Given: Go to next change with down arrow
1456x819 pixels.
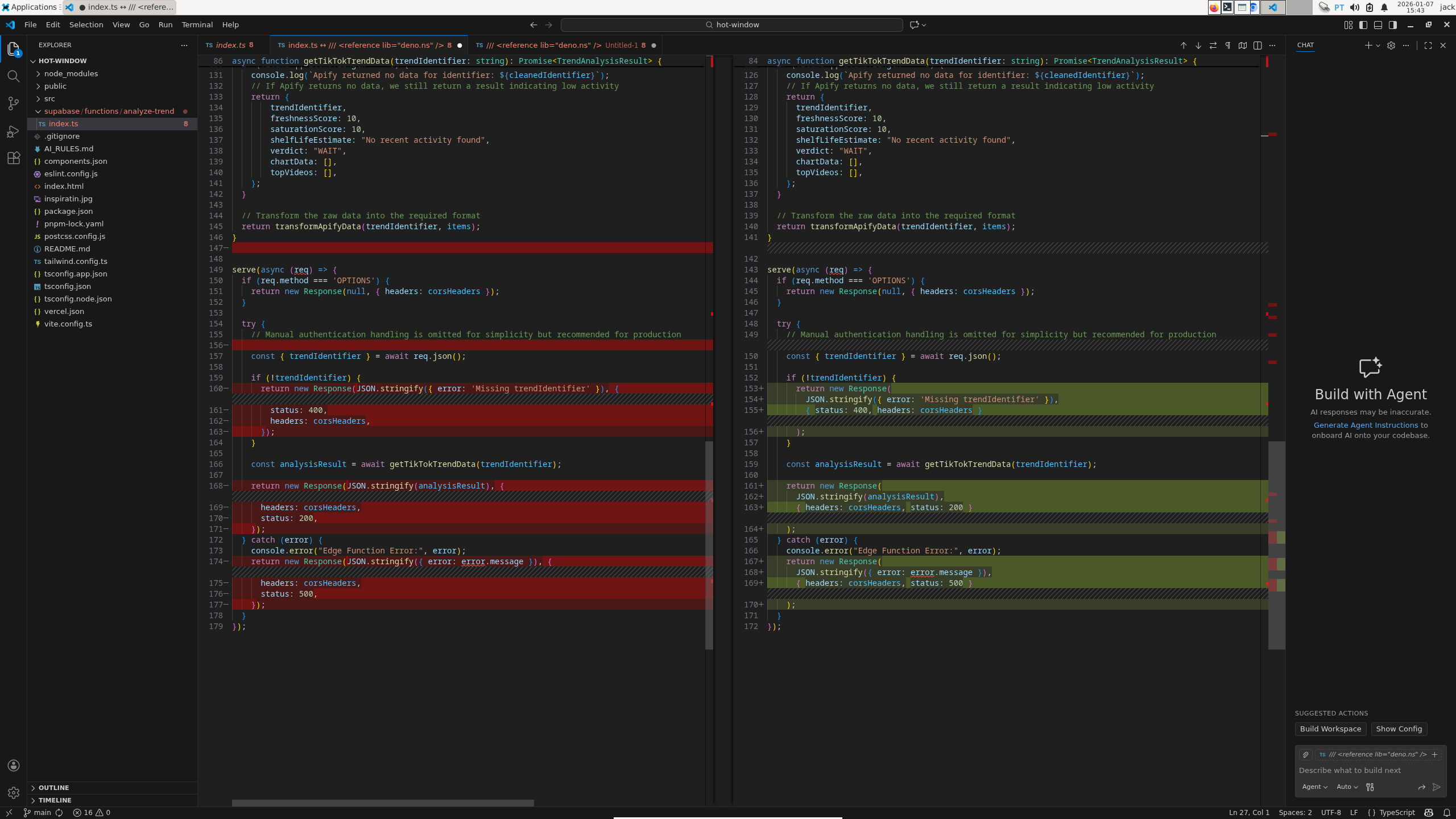Looking at the screenshot, I should 1198,45.
